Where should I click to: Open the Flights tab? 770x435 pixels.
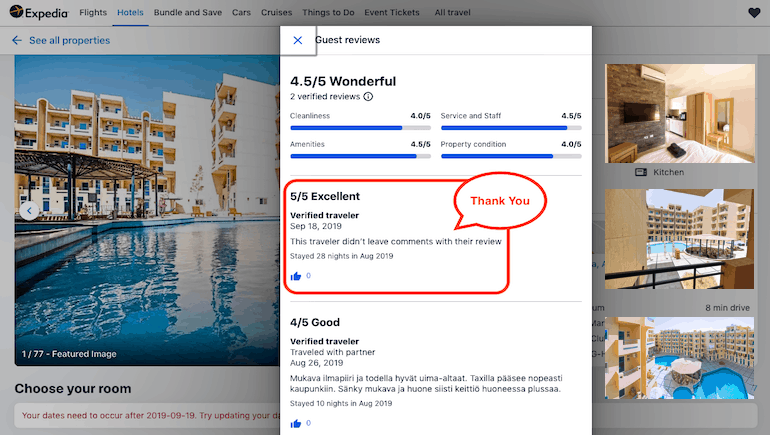click(93, 12)
